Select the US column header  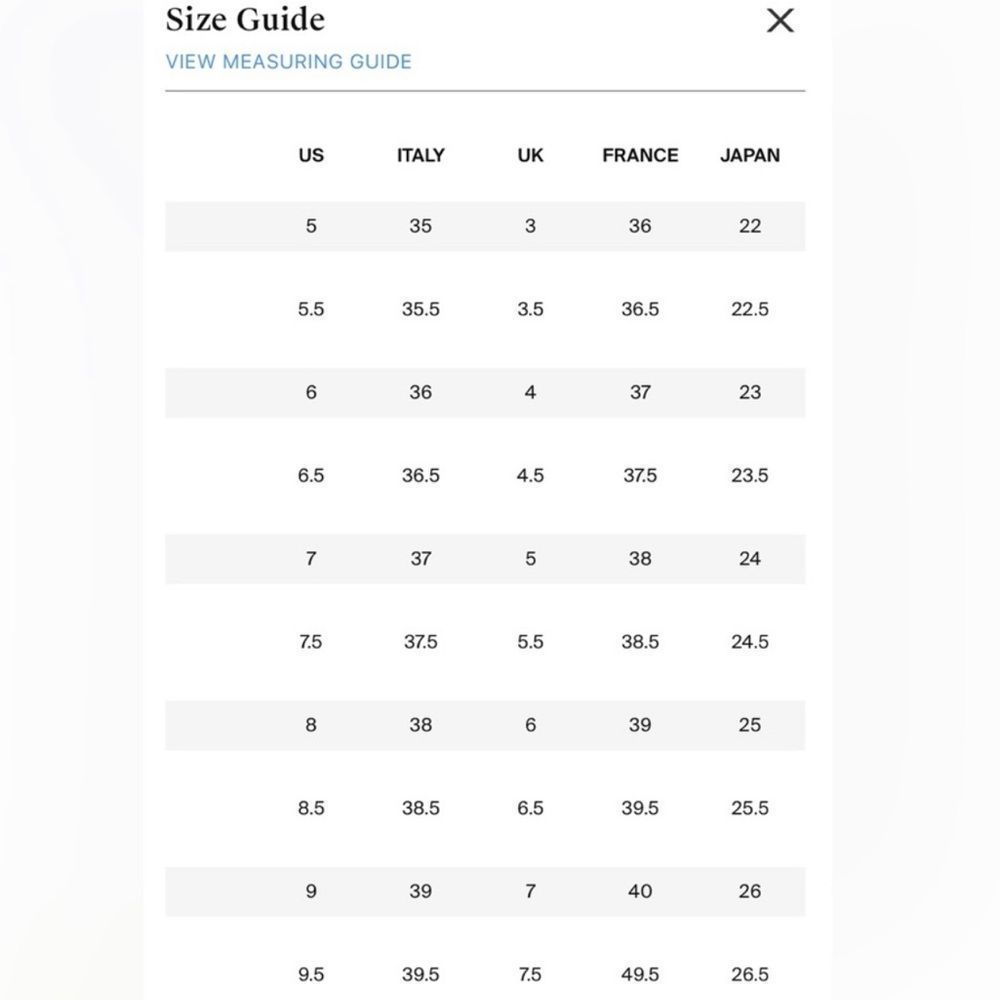(x=311, y=156)
